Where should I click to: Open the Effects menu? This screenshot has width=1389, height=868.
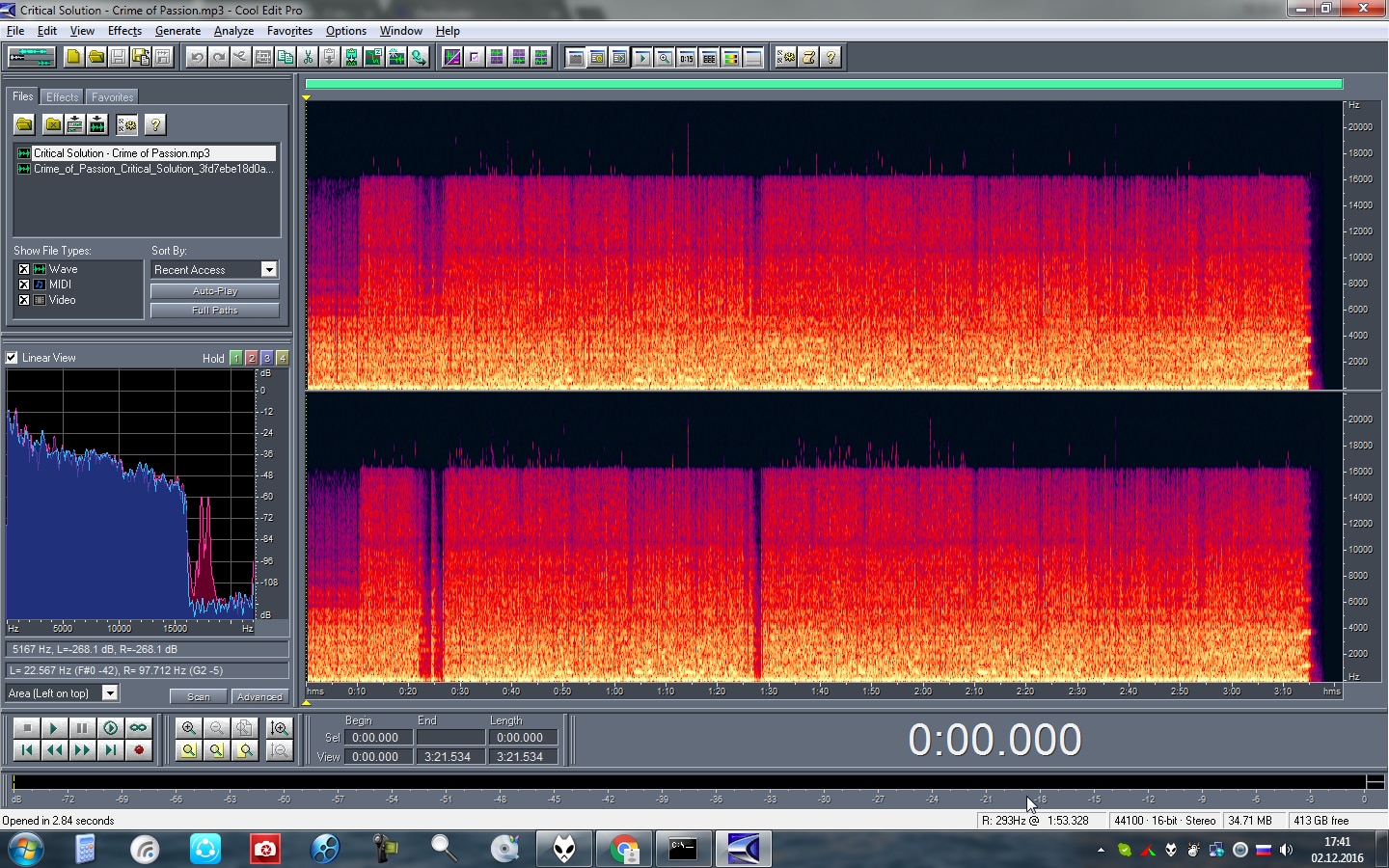(124, 31)
